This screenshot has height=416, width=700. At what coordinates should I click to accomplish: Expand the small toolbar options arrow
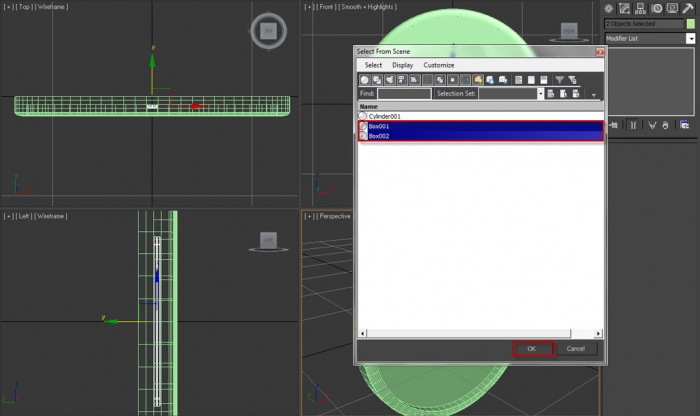tap(594, 95)
